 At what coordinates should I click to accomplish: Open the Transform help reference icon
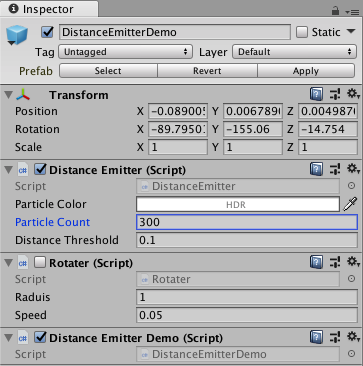click(x=316, y=95)
